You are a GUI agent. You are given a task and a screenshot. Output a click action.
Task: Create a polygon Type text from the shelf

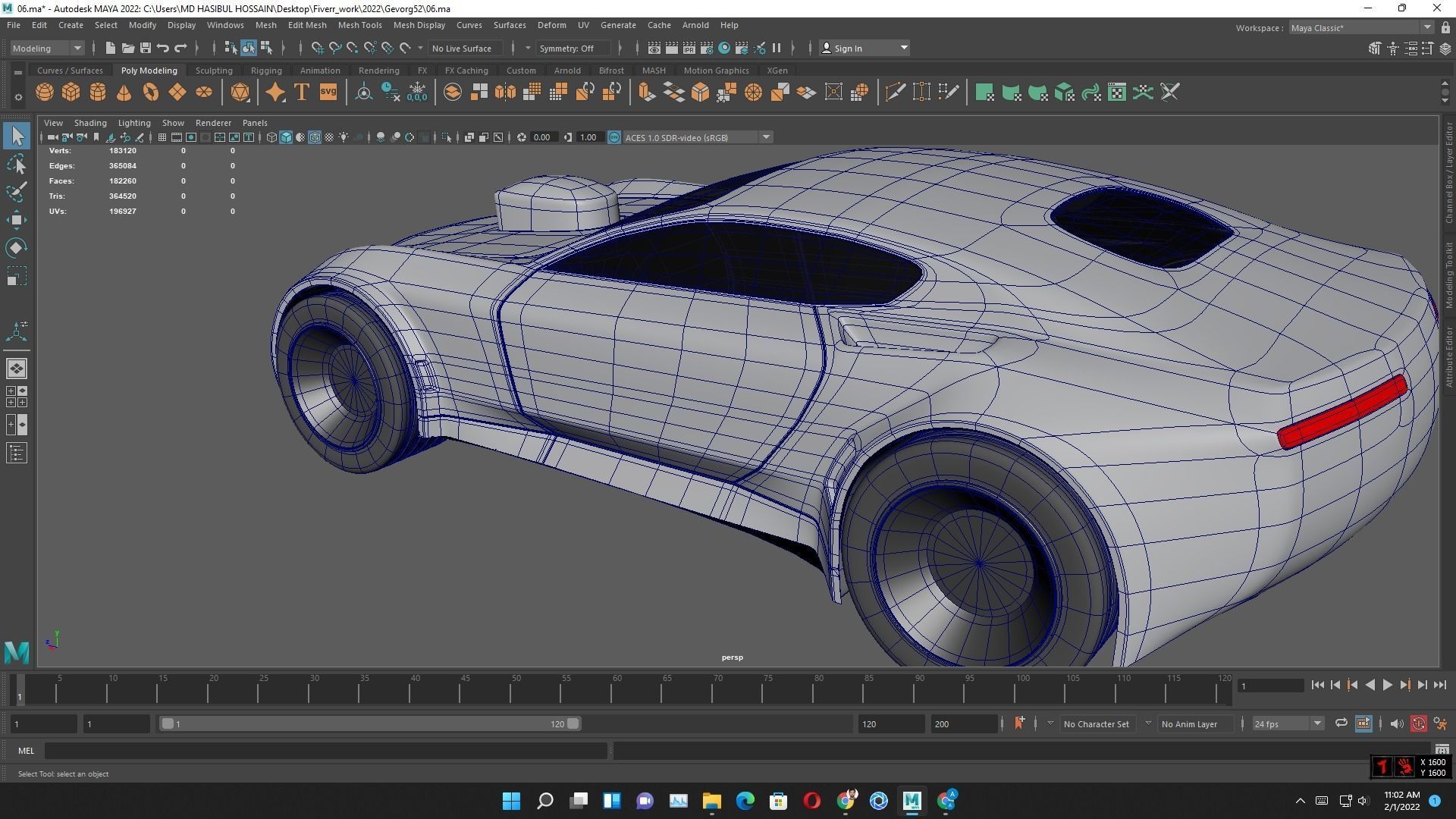click(x=301, y=92)
